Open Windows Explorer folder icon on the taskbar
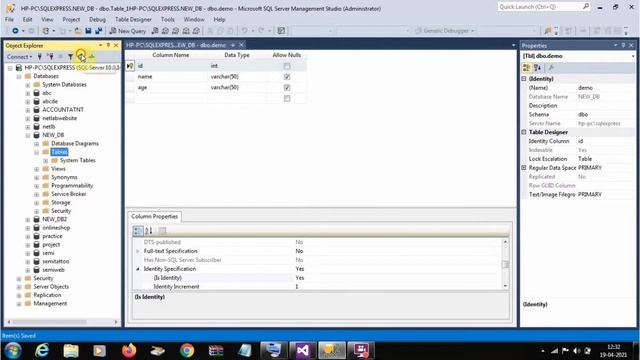The image size is (640, 360). click(x=71, y=350)
